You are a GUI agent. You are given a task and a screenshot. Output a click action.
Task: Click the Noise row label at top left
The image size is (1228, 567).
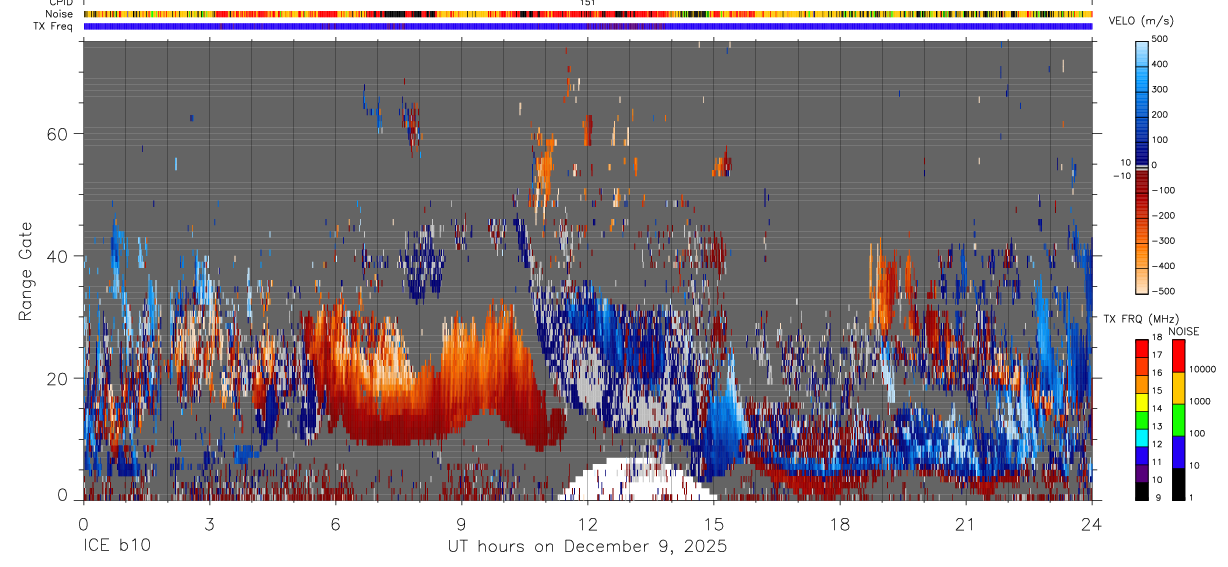tap(59, 14)
